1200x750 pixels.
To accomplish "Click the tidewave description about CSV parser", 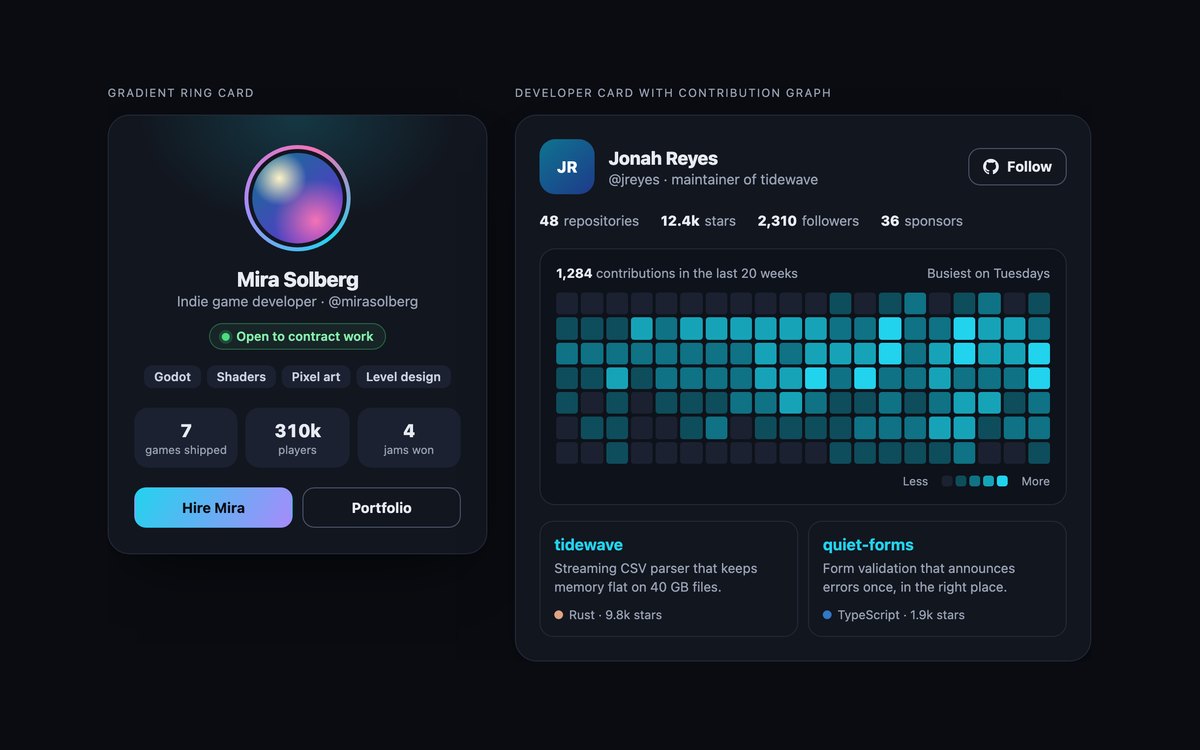I will (x=656, y=578).
